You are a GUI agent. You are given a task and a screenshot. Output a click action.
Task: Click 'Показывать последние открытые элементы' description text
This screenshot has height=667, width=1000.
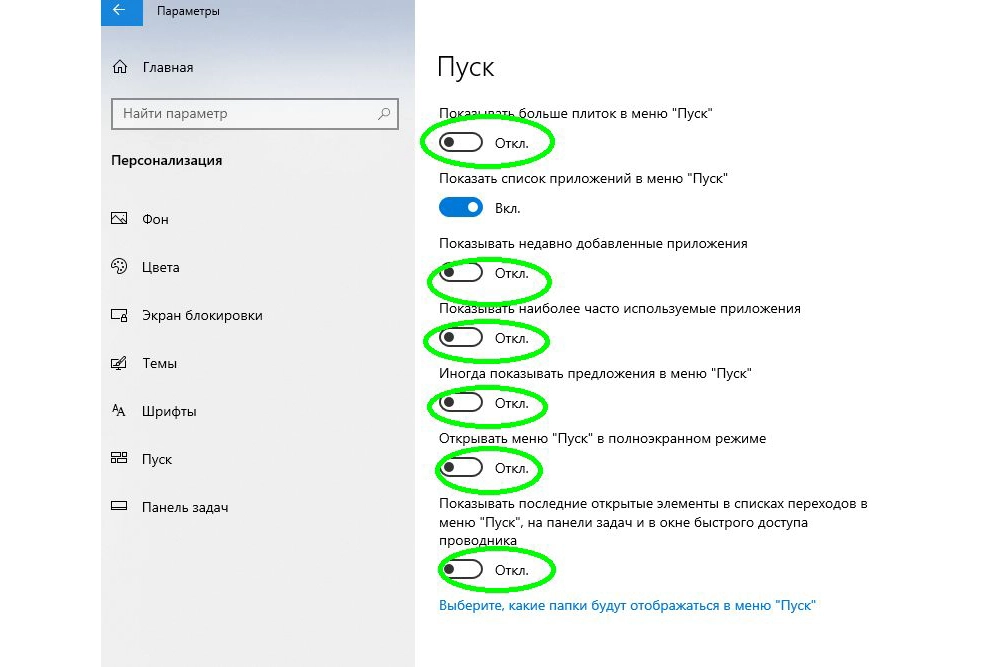point(653,522)
